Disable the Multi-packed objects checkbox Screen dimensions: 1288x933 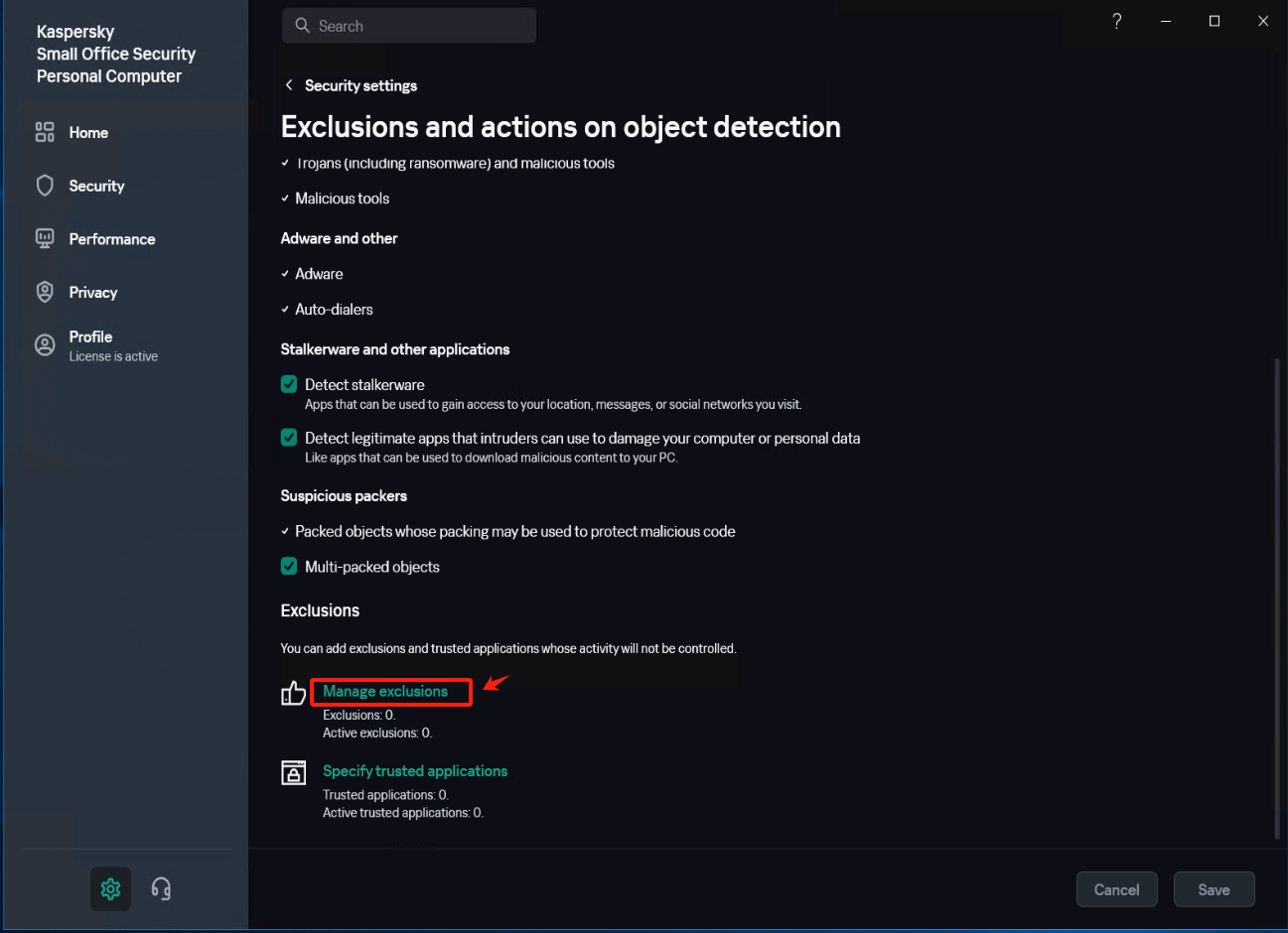tap(289, 566)
